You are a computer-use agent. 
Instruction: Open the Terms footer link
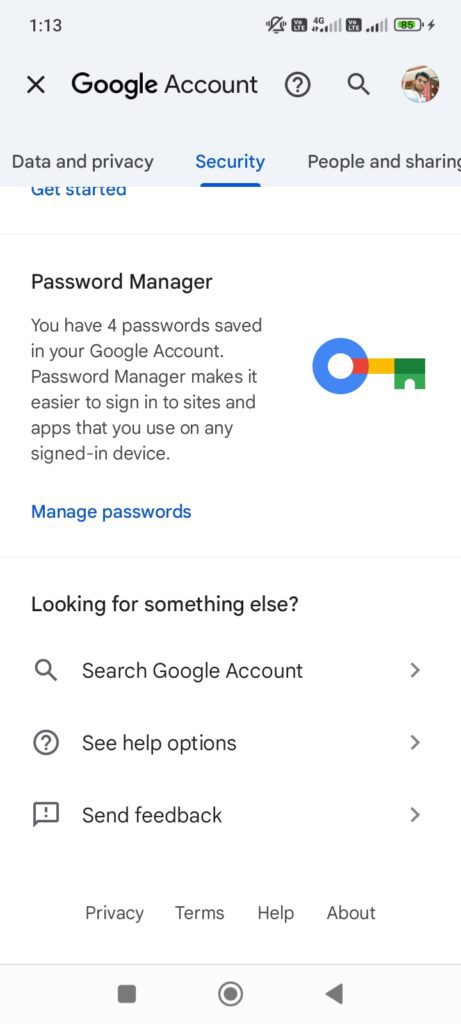[x=199, y=913]
